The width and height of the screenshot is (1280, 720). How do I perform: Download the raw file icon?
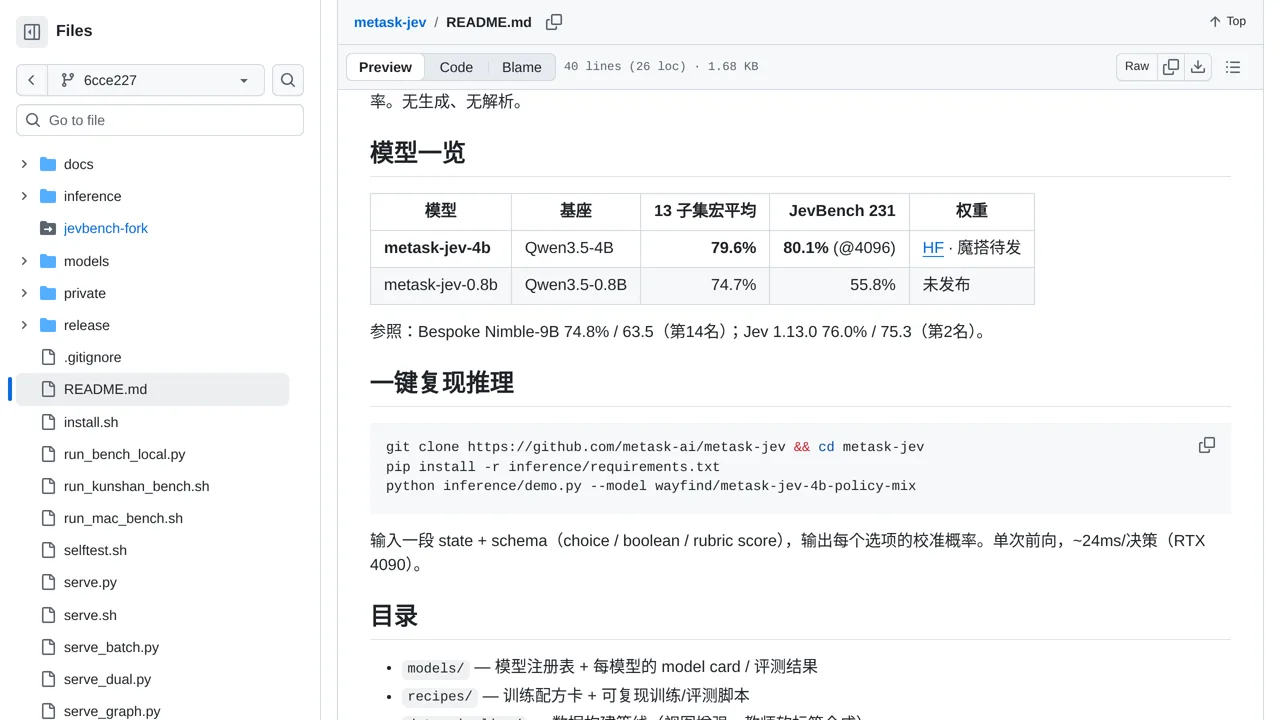pyautogui.click(x=1198, y=66)
